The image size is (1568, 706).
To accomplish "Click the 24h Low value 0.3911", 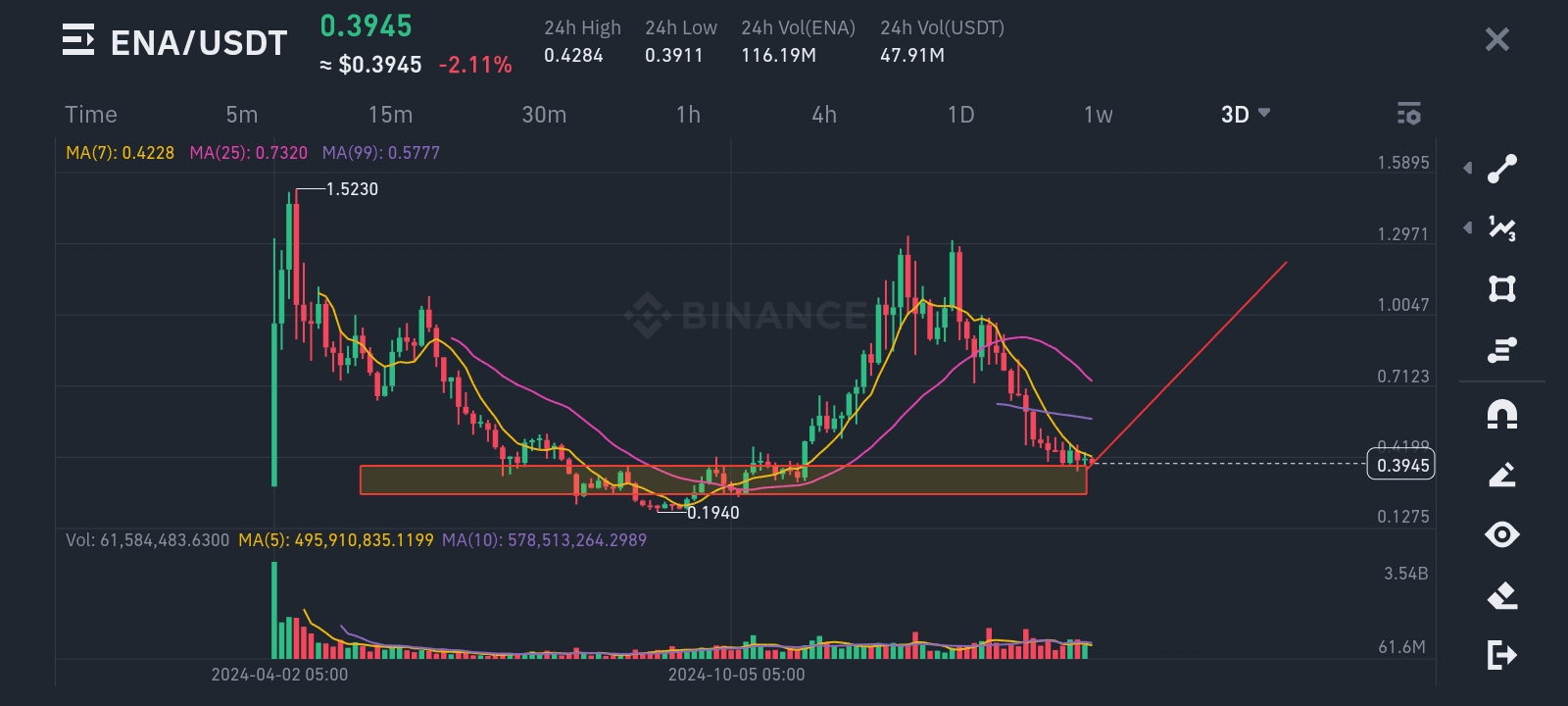I will click(x=674, y=56).
